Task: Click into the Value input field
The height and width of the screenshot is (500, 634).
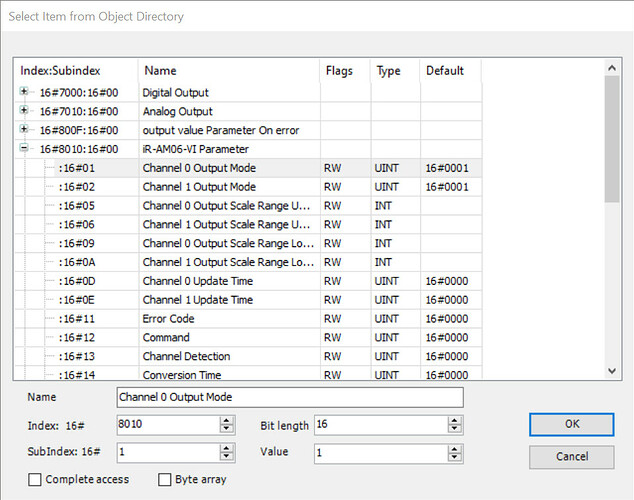Action: (381, 452)
